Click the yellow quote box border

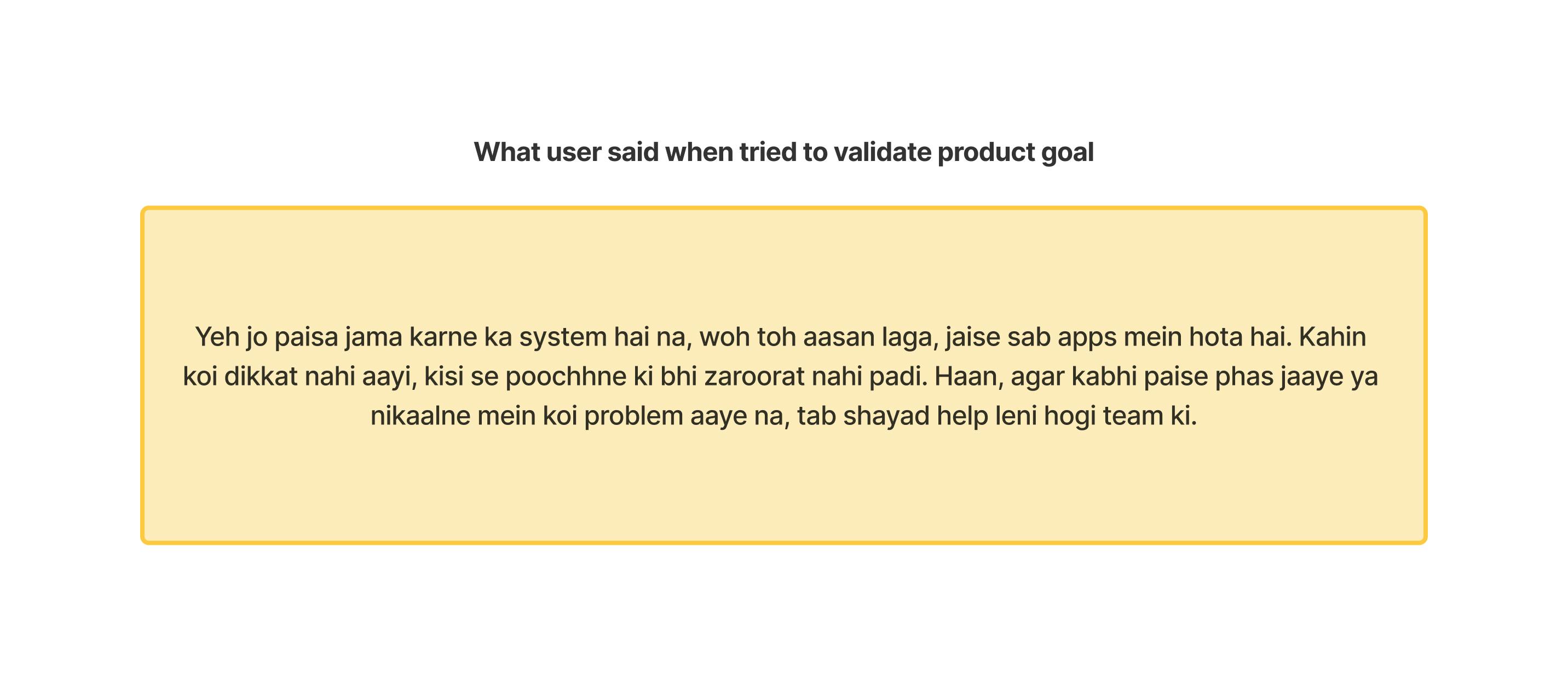[783, 208]
